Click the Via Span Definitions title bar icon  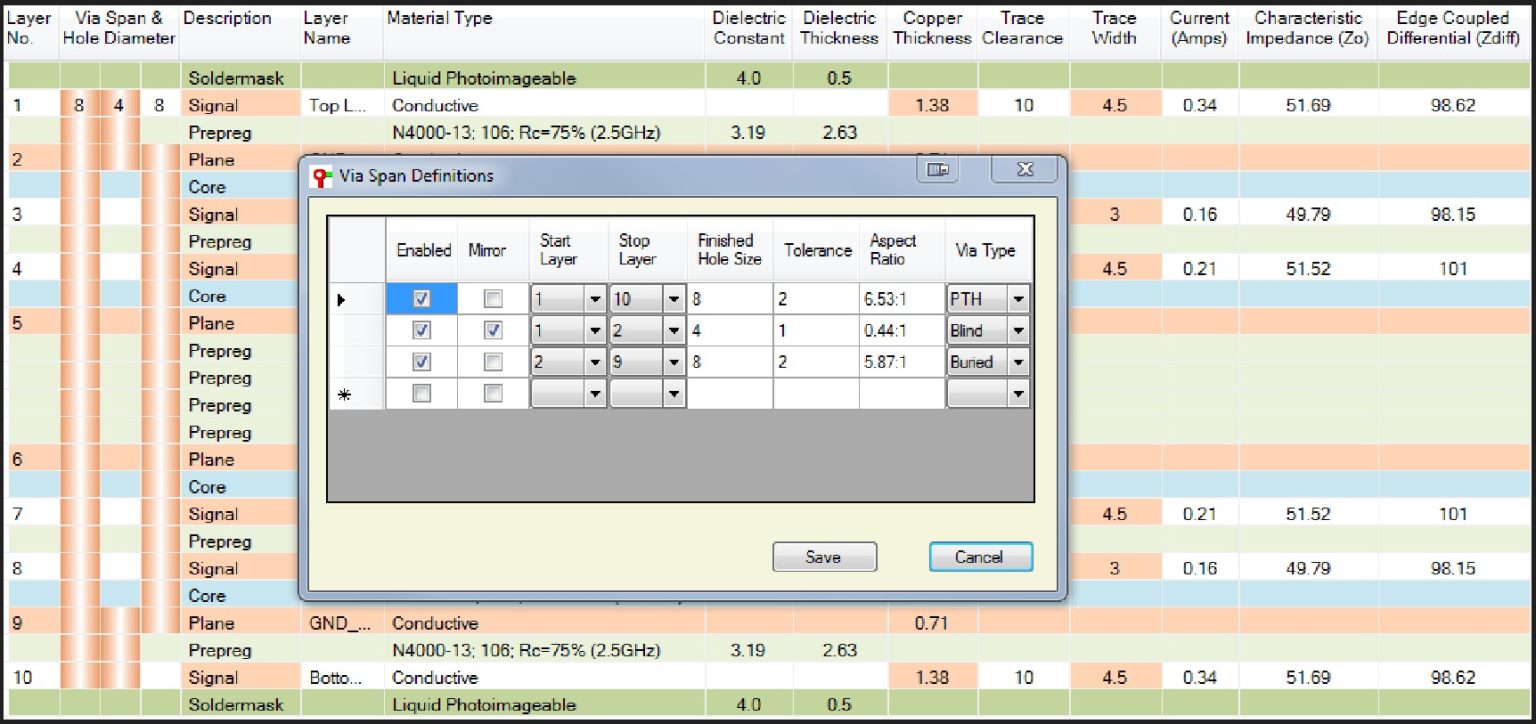322,176
